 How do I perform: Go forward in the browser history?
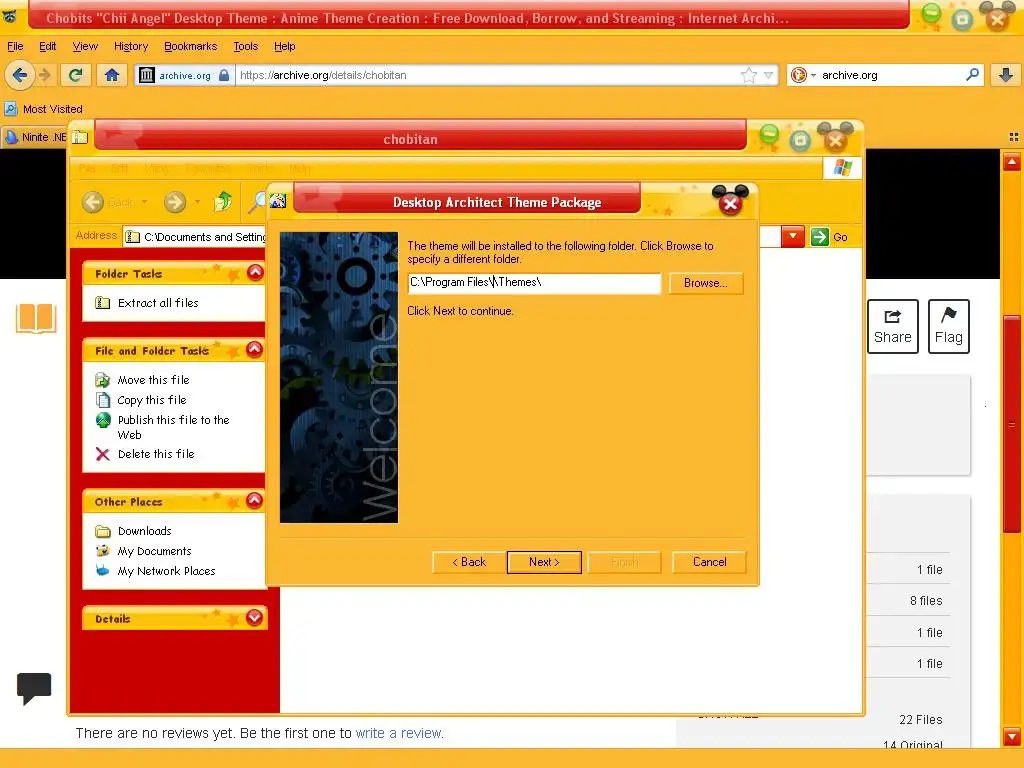point(44,75)
